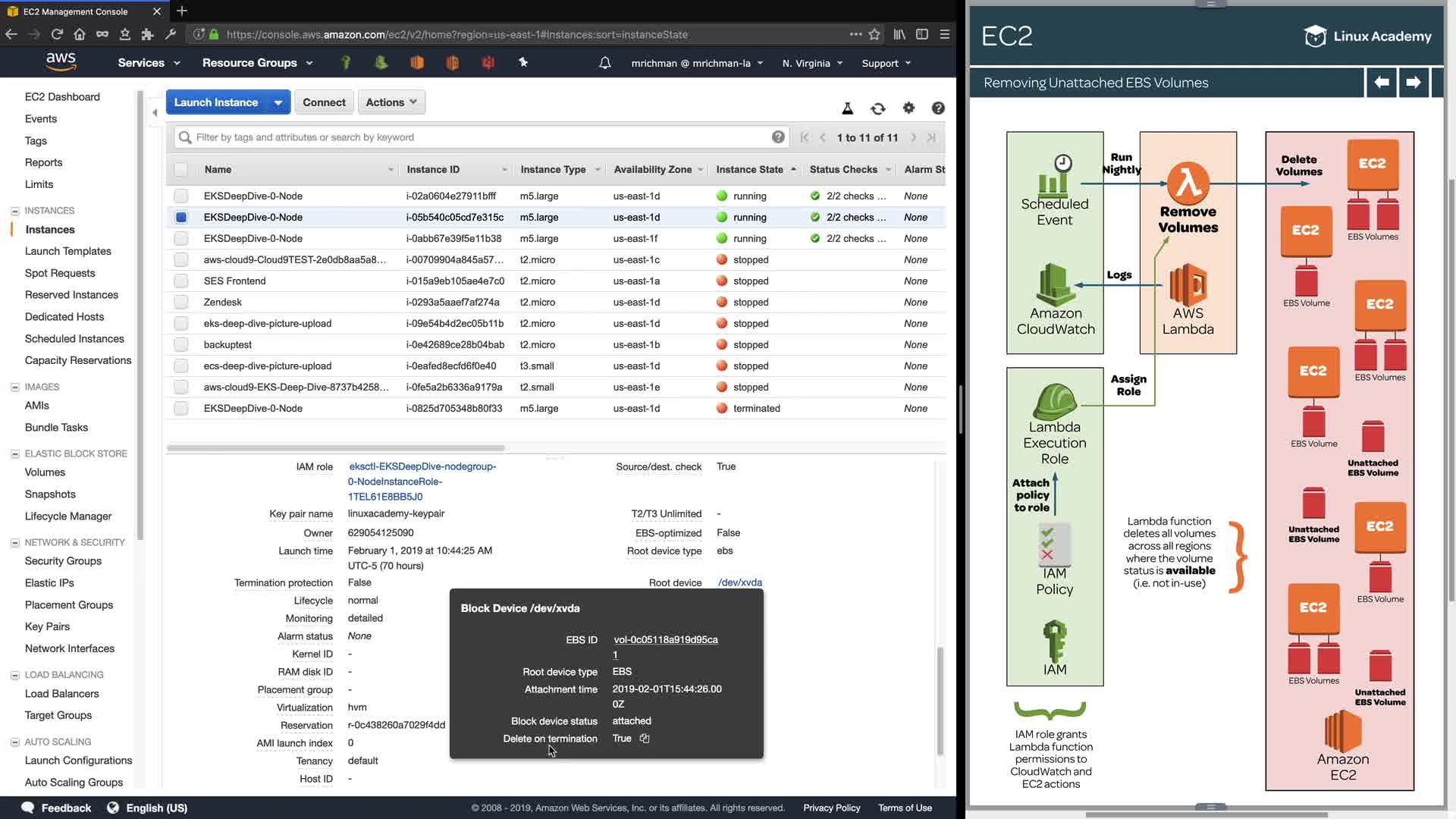Open the Actions dropdown

click(x=391, y=102)
